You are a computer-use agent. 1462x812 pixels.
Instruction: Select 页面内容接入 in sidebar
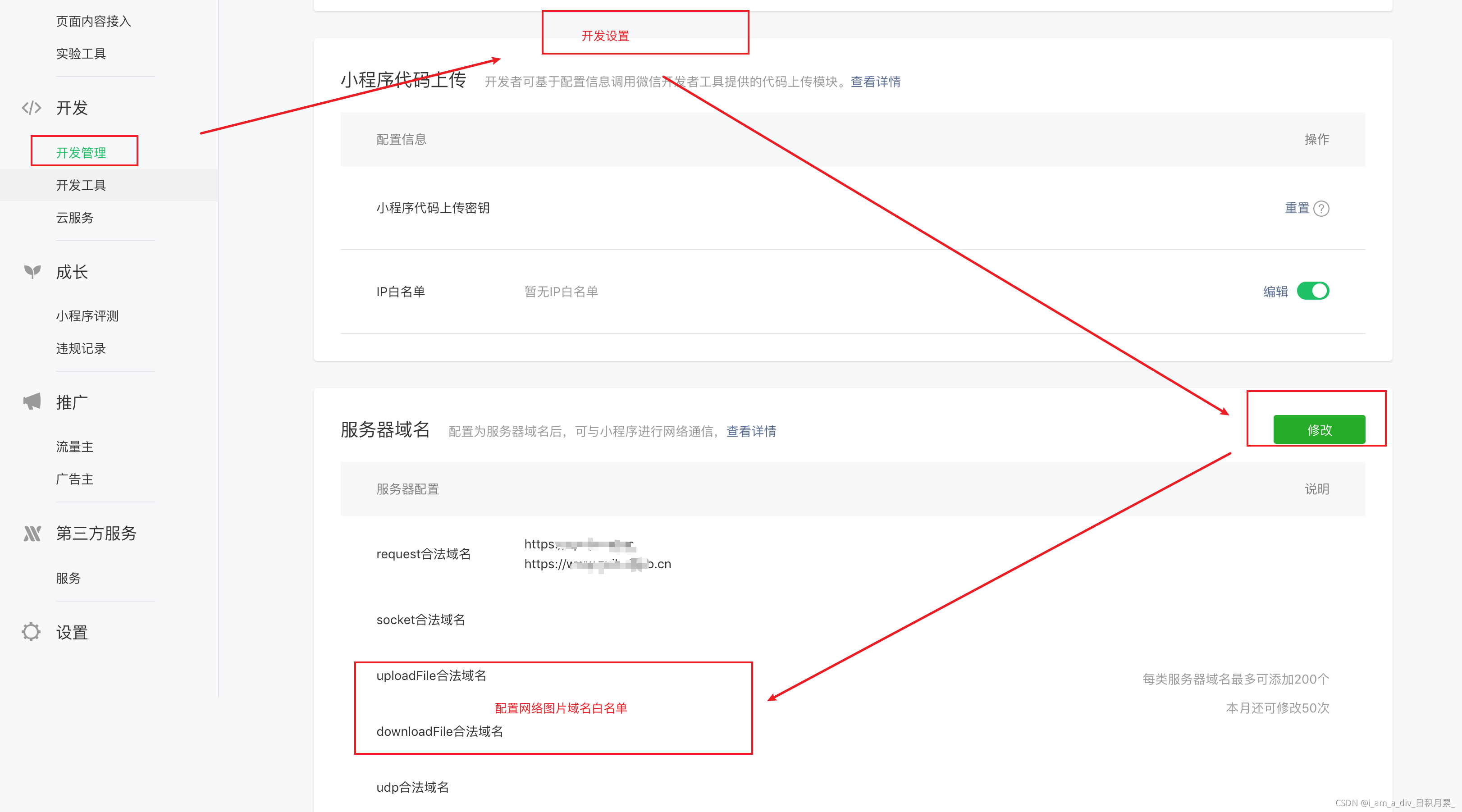pos(94,21)
